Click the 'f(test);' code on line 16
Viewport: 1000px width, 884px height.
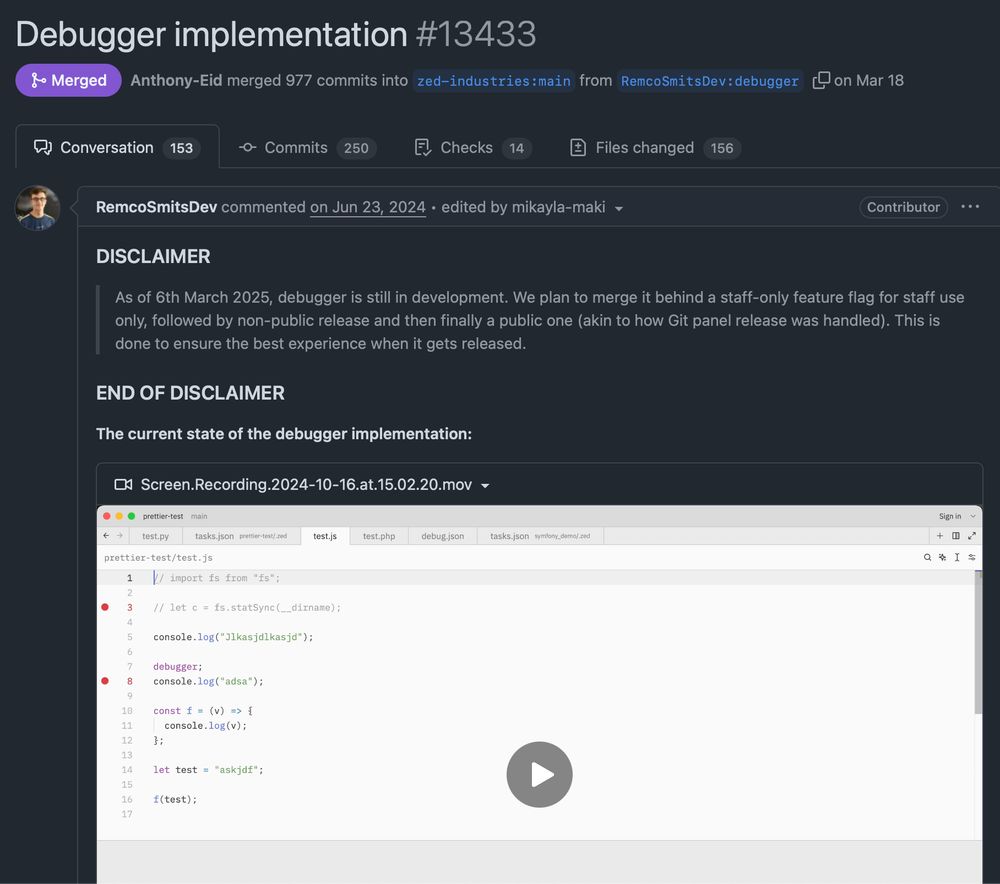tap(175, 799)
